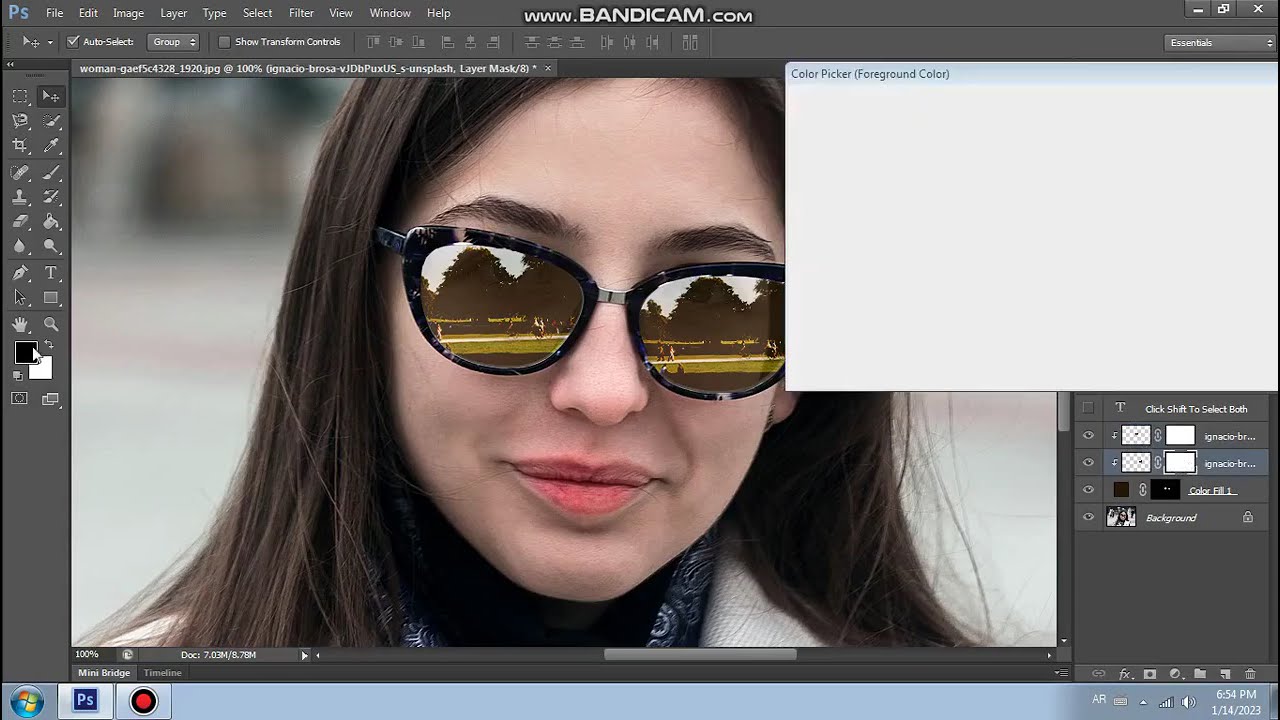1280x720 pixels.
Task: Swap foreground and background colors
Action: [x=48, y=345]
